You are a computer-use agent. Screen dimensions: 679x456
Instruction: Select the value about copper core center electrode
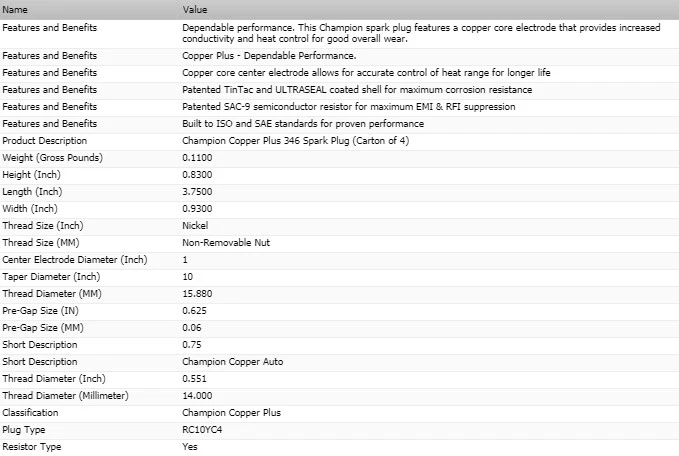(366, 73)
